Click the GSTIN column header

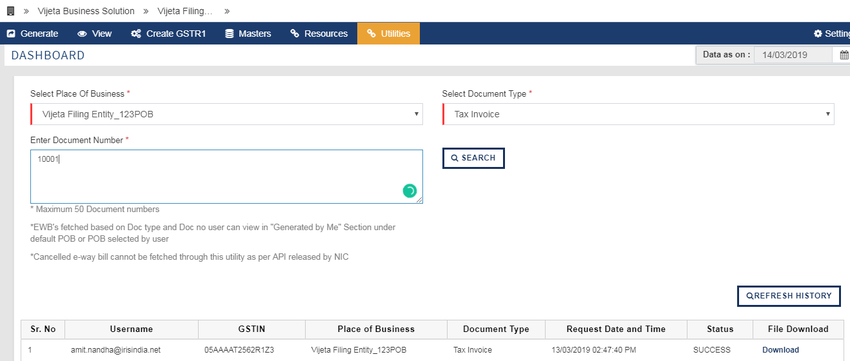click(252, 329)
